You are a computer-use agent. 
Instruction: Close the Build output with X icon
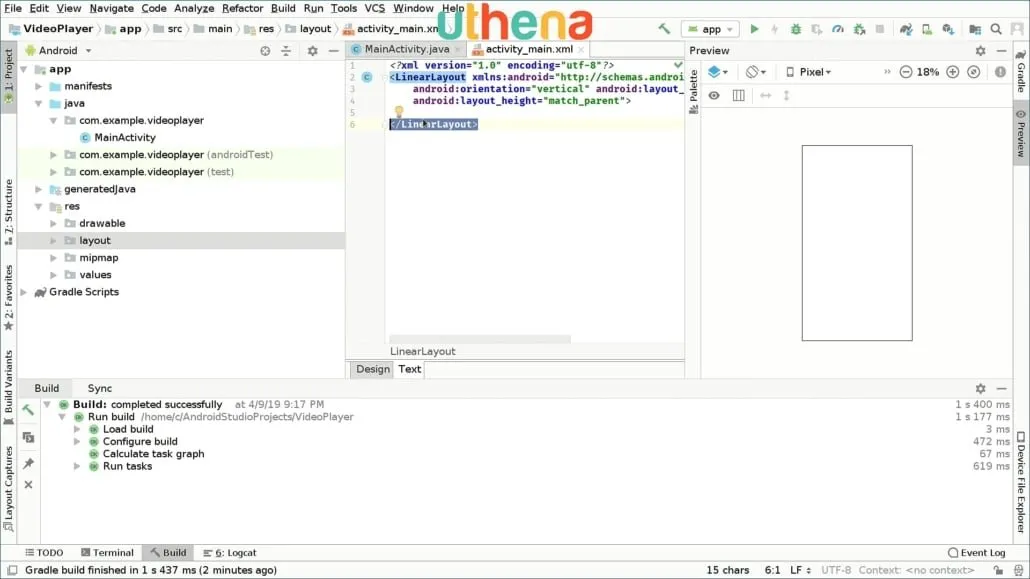click(x=28, y=484)
